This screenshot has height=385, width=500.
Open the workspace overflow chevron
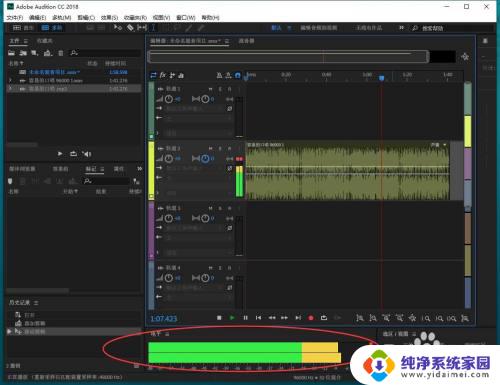point(401,28)
